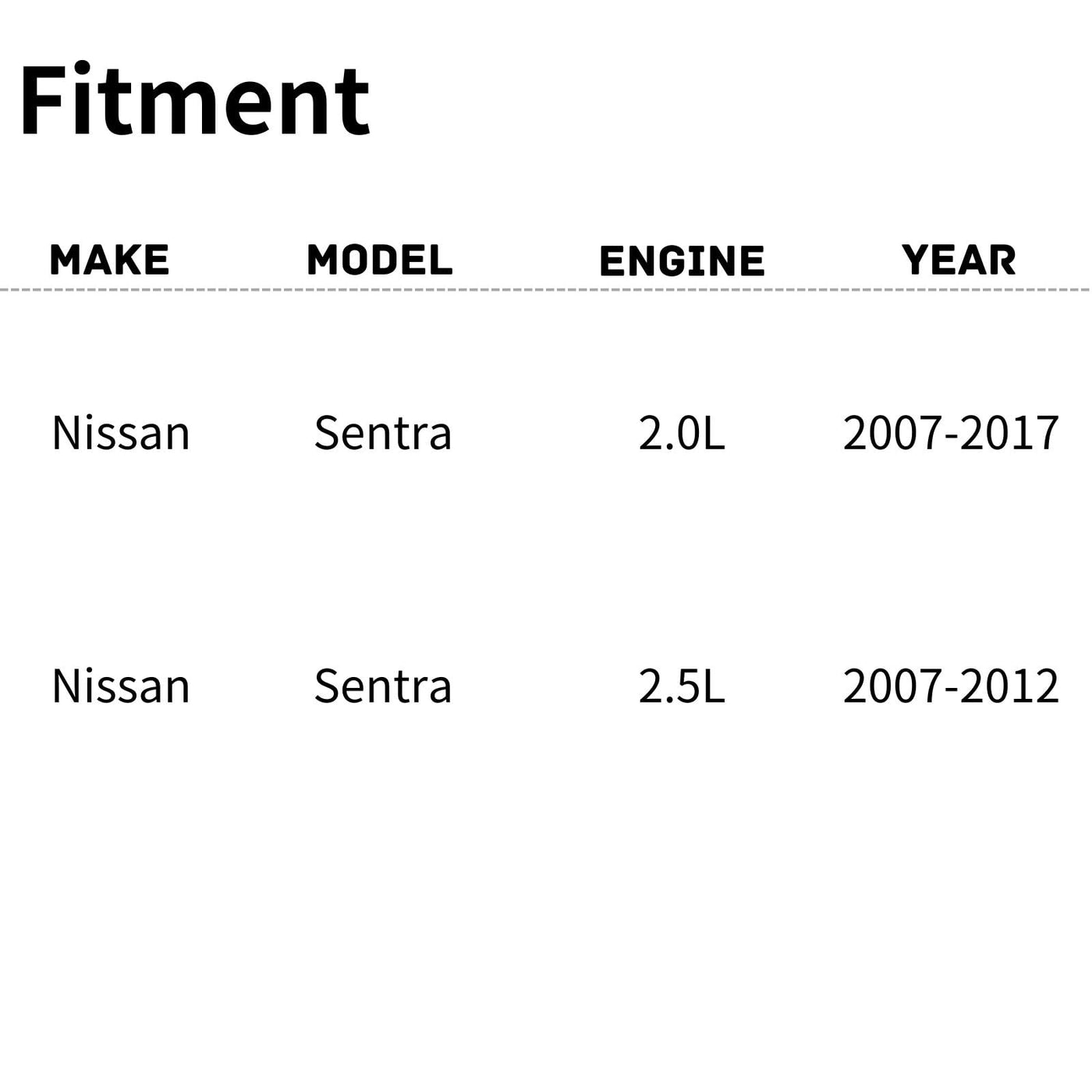
Task: Choose the engine size listed for 2007-2017
Action: 682,433
